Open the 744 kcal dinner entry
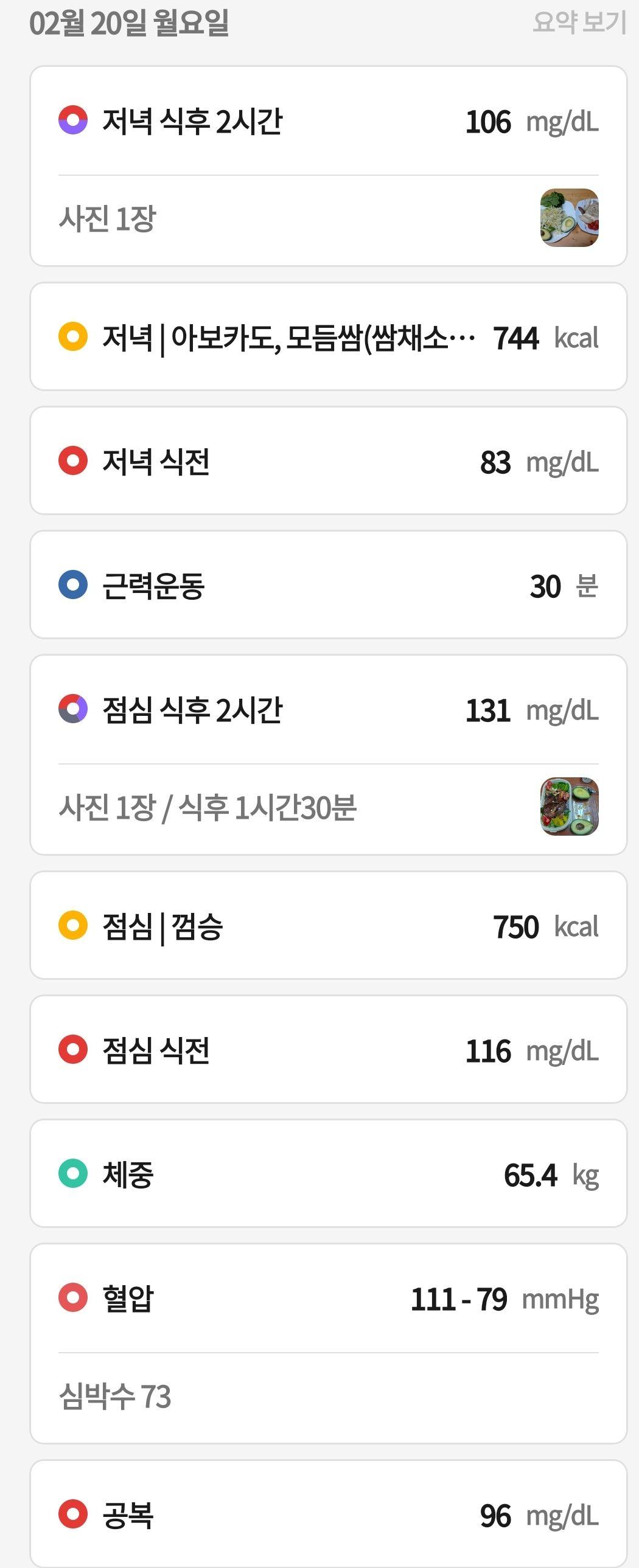 point(329,336)
